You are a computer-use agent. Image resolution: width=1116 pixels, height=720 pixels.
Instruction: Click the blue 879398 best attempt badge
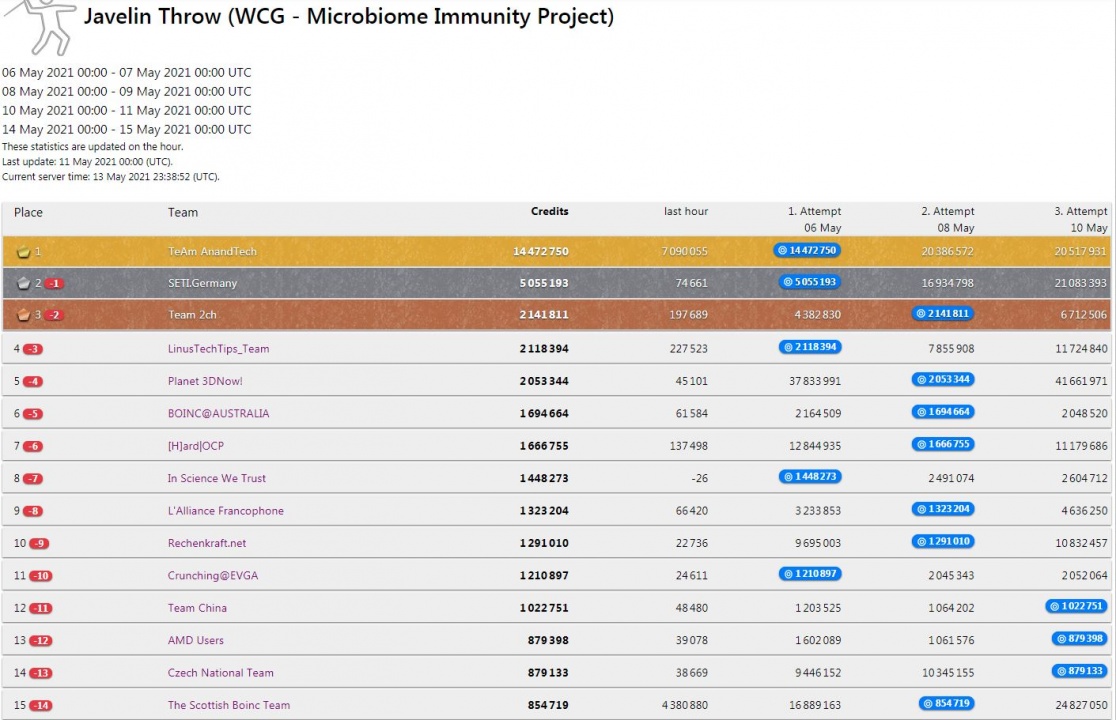coord(1080,639)
